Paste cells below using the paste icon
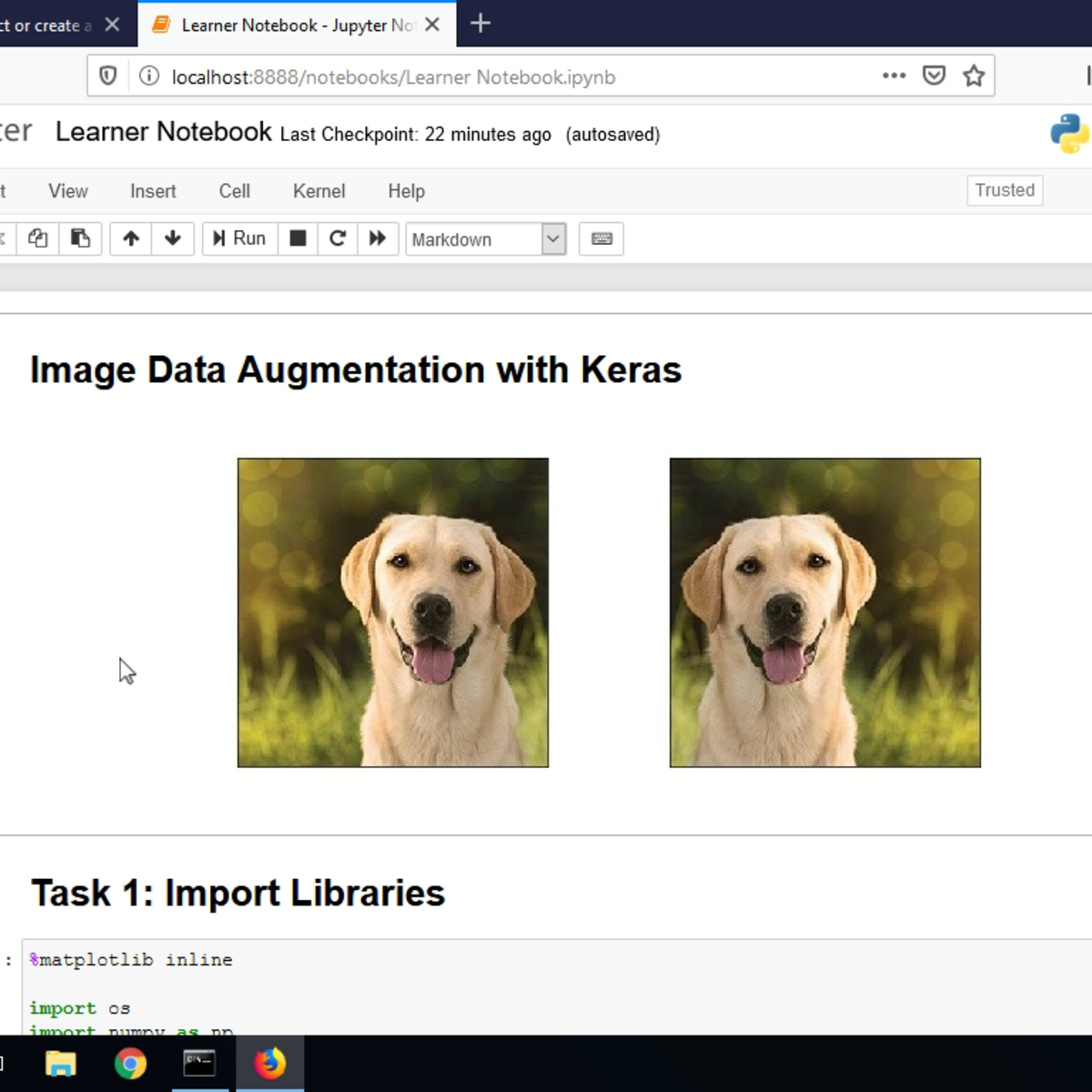This screenshot has height=1092, width=1092. click(80, 238)
